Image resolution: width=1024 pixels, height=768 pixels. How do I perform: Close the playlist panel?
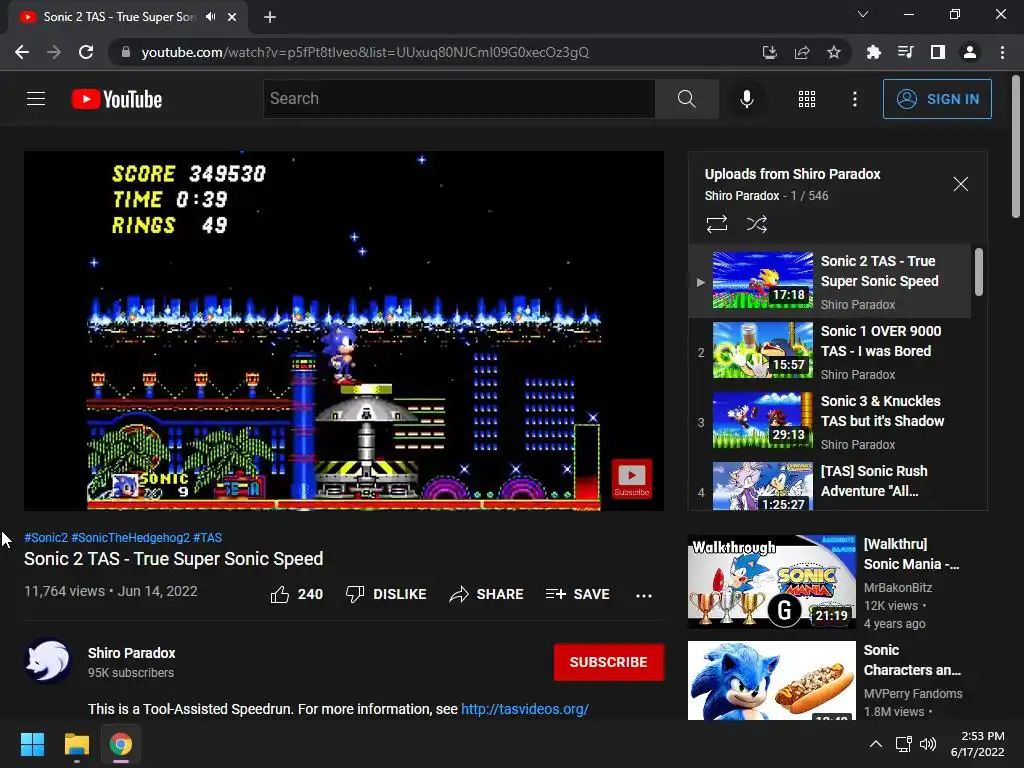click(961, 184)
